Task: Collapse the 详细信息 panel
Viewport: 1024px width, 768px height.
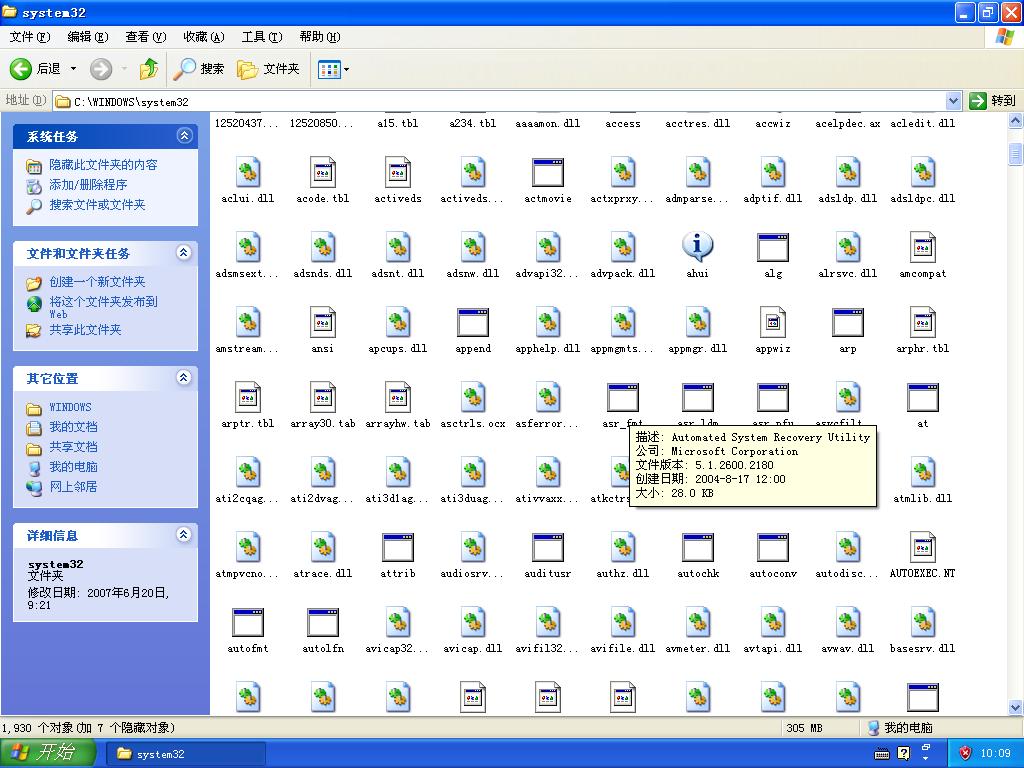Action: [x=184, y=535]
